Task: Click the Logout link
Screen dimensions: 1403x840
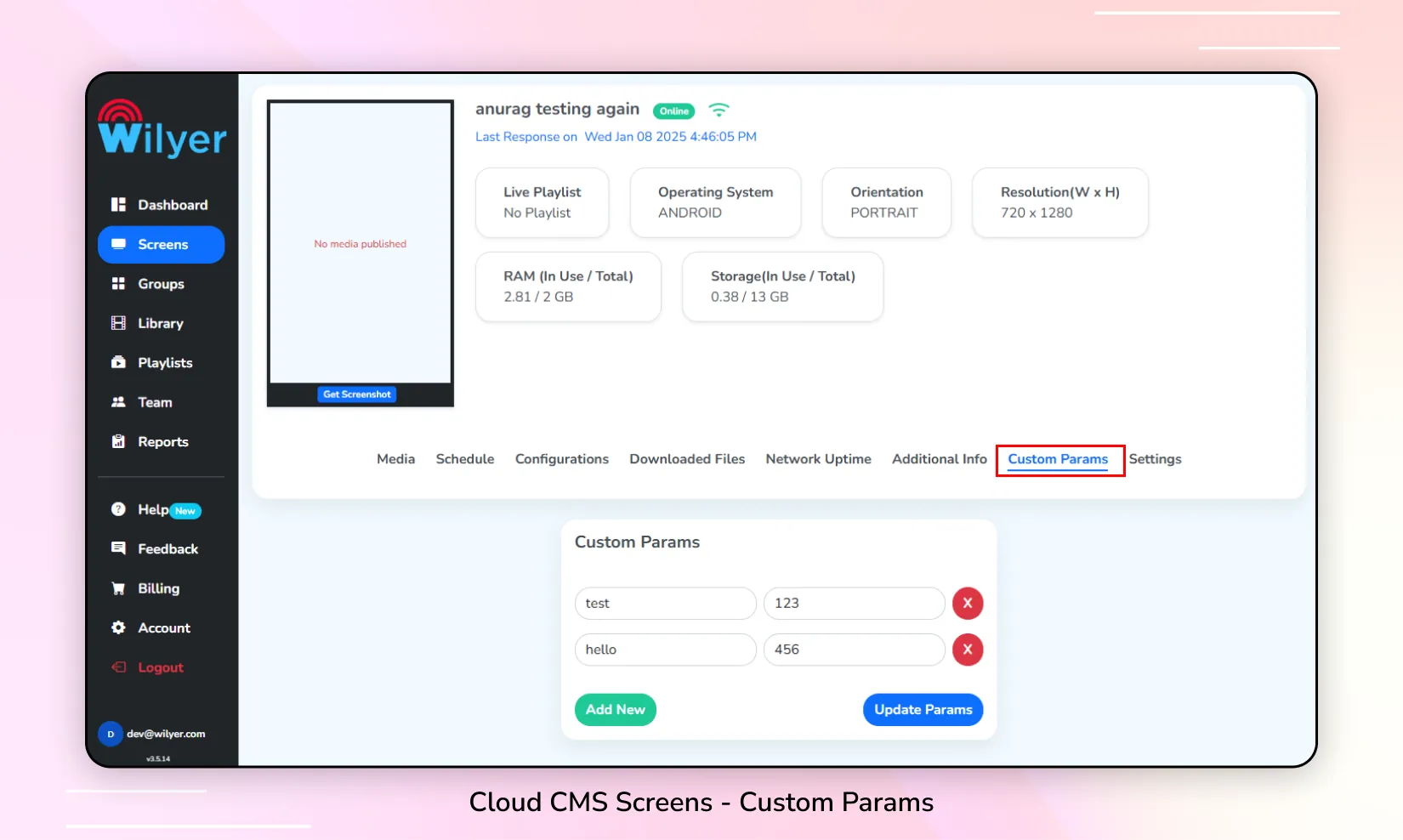Action: (161, 667)
